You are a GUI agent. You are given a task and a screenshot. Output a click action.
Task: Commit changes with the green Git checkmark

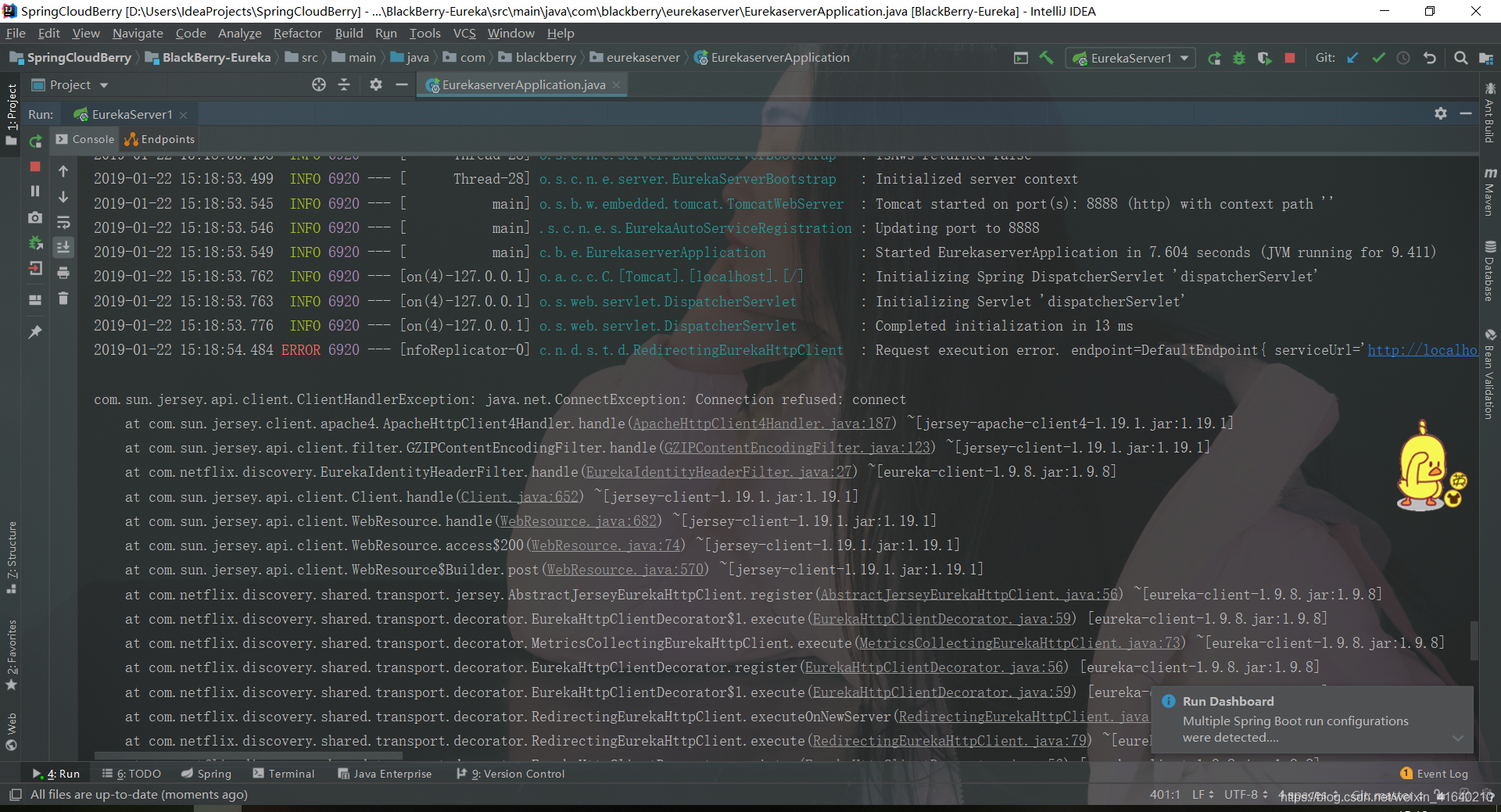(x=1378, y=58)
